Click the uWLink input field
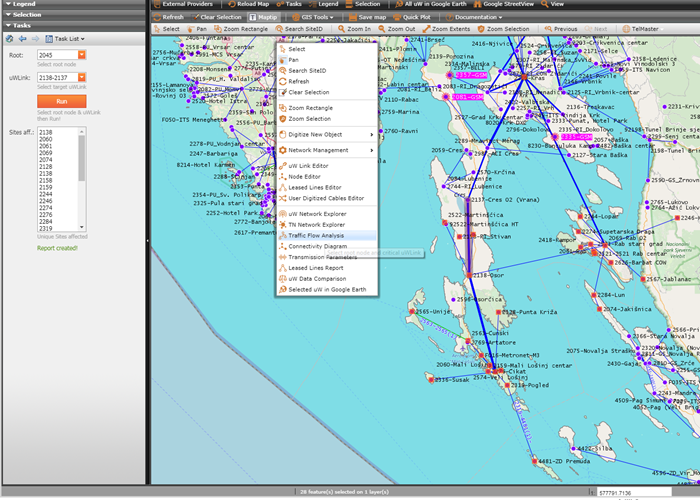The image size is (700, 500). point(58,78)
